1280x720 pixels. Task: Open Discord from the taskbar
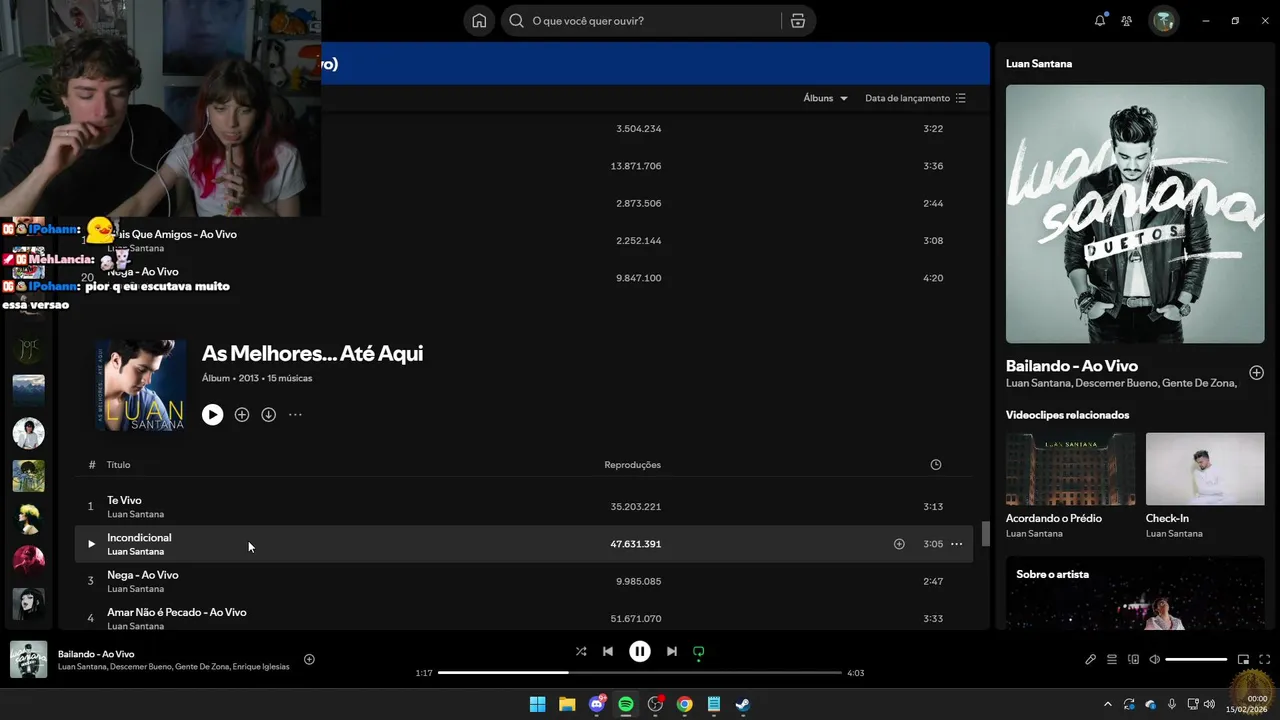point(597,704)
